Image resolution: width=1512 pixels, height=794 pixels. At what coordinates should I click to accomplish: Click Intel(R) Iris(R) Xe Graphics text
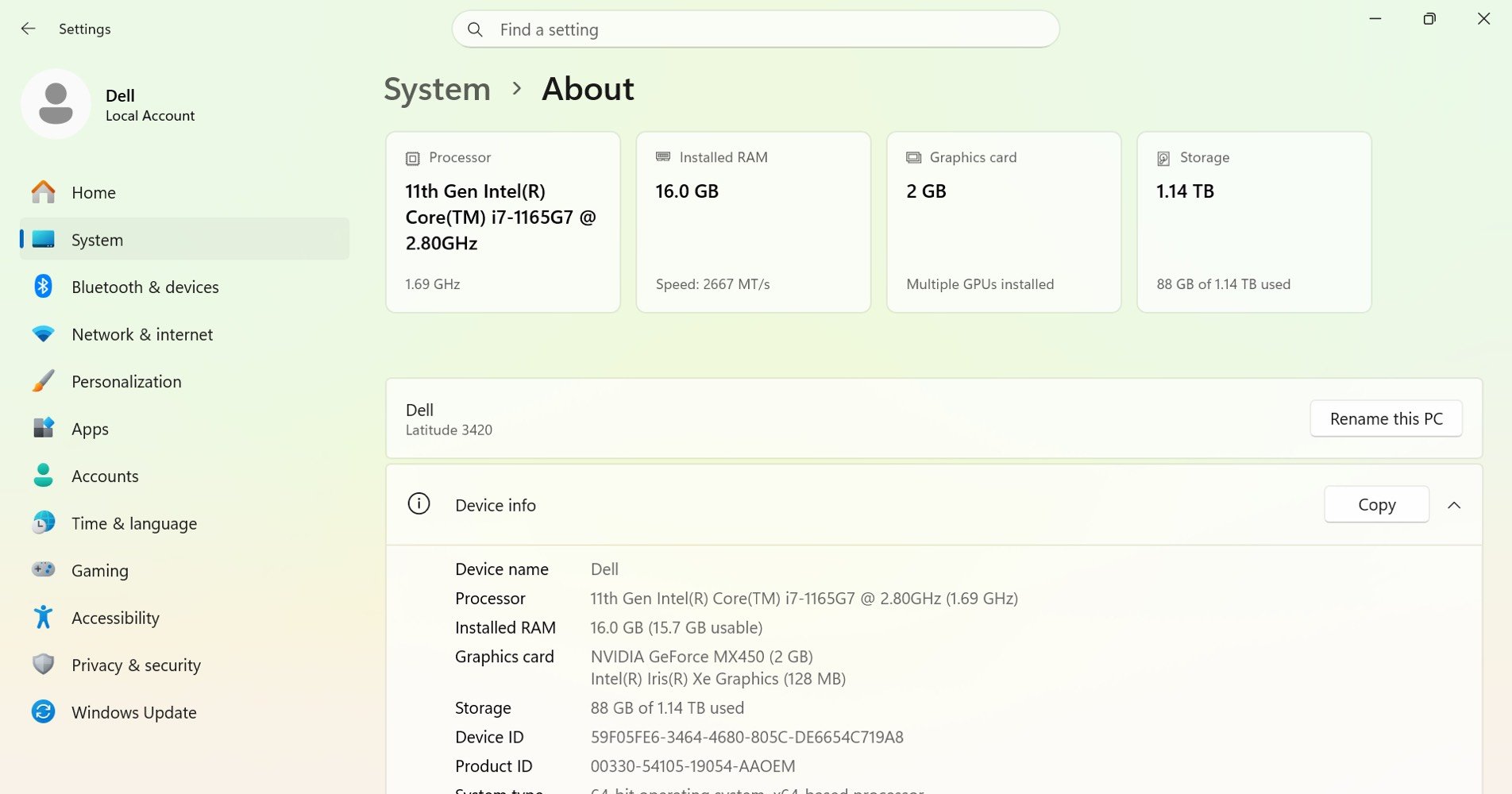click(718, 679)
